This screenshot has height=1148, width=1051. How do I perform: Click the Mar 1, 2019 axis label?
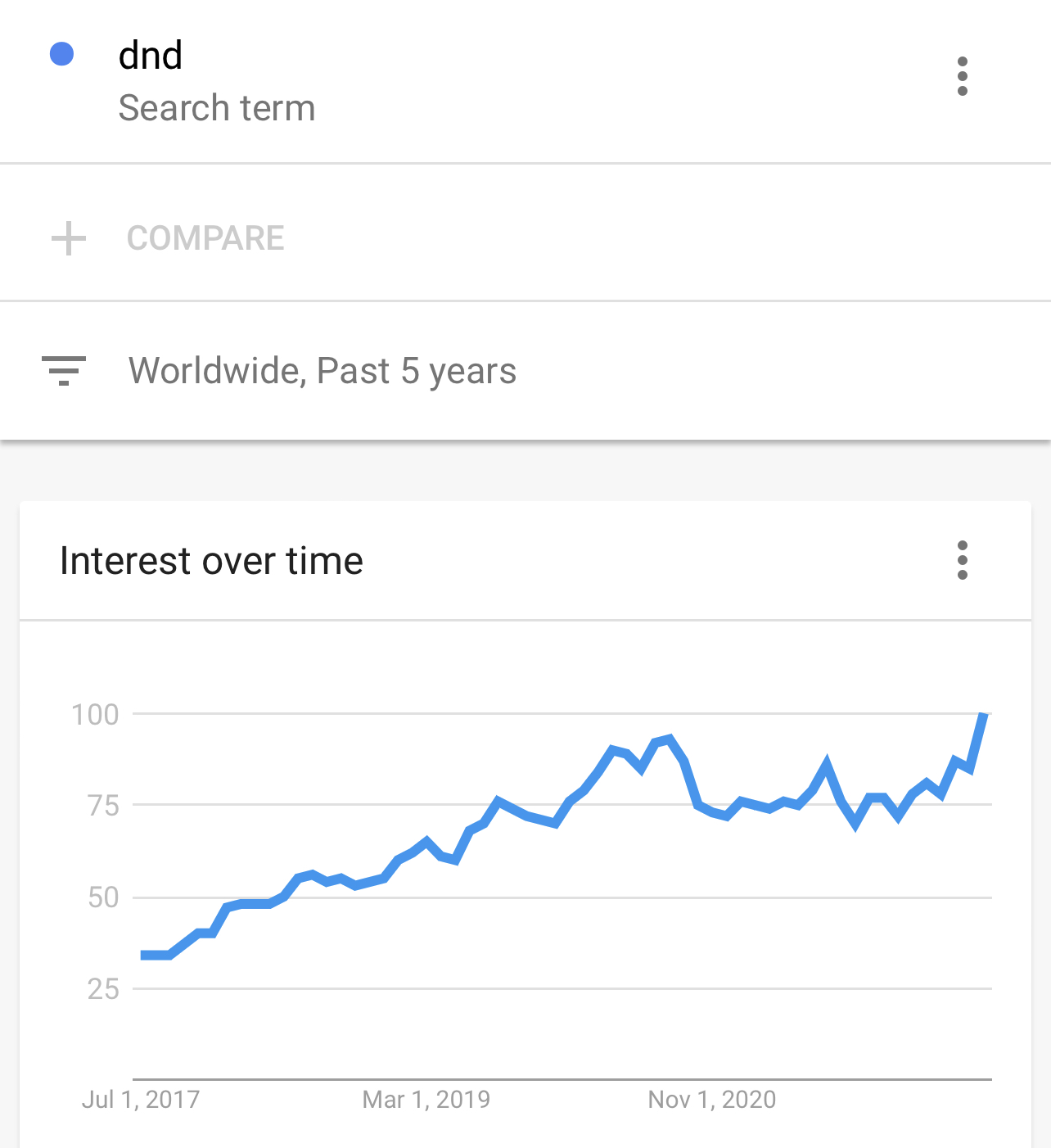pos(426,1099)
